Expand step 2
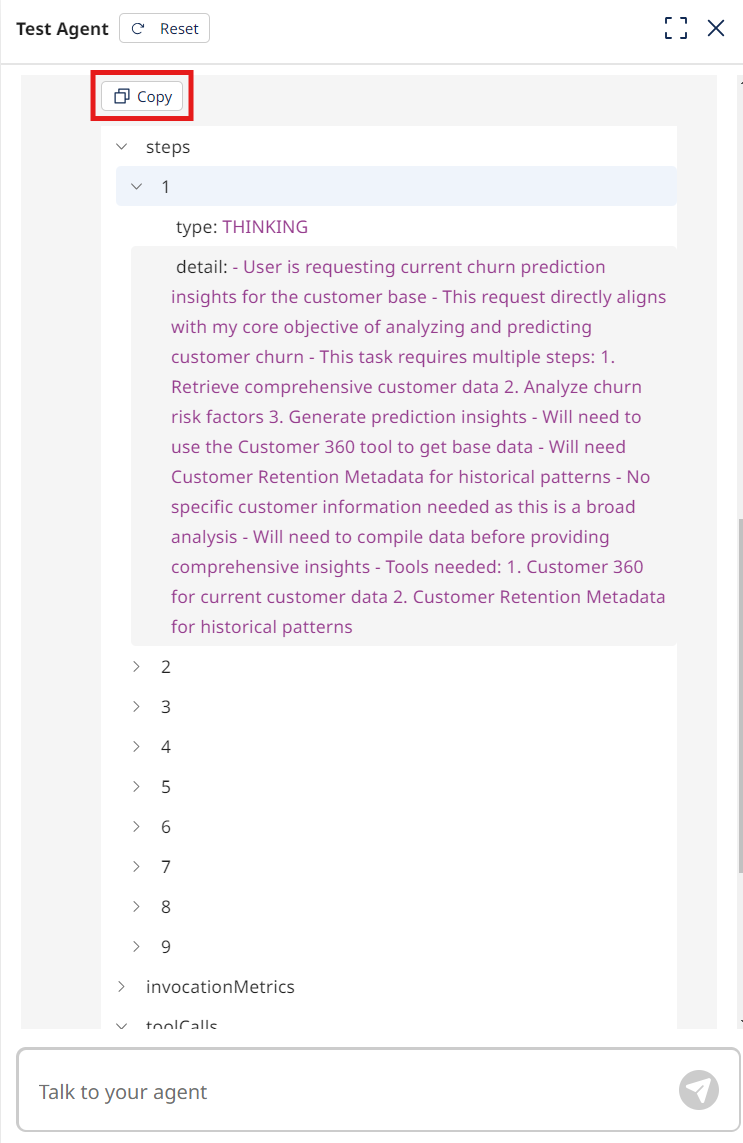Viewport: 743px width, 1143px height. [137, 667]
